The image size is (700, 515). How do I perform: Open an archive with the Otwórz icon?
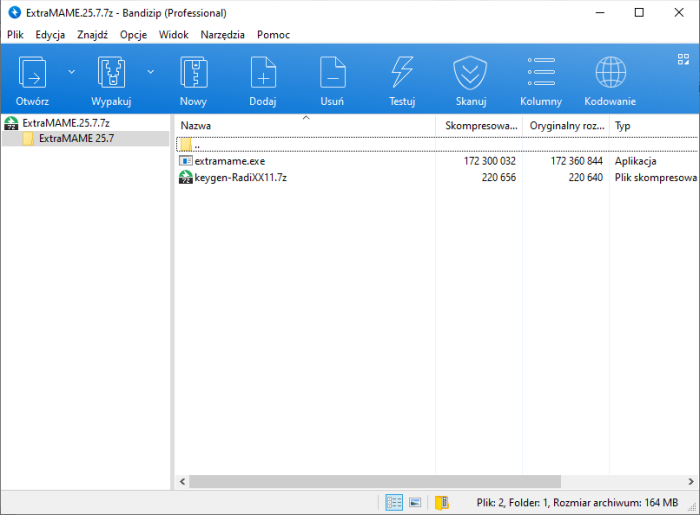tap(32, 72)
